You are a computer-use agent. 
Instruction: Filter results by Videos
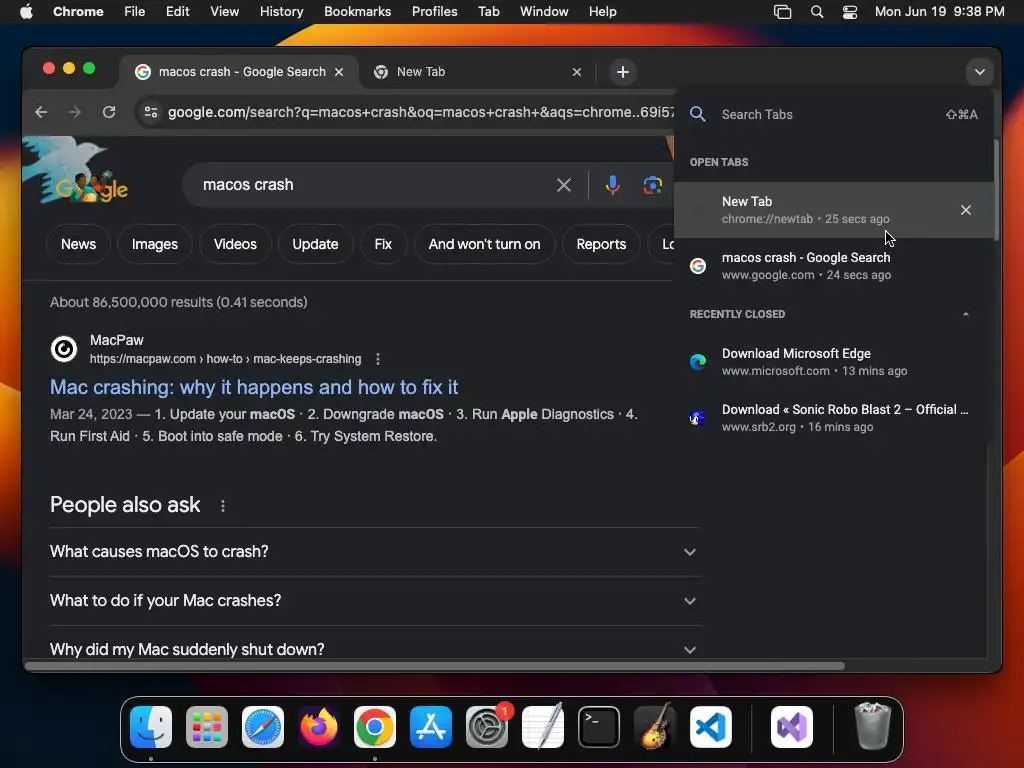(x=235, y=244)
